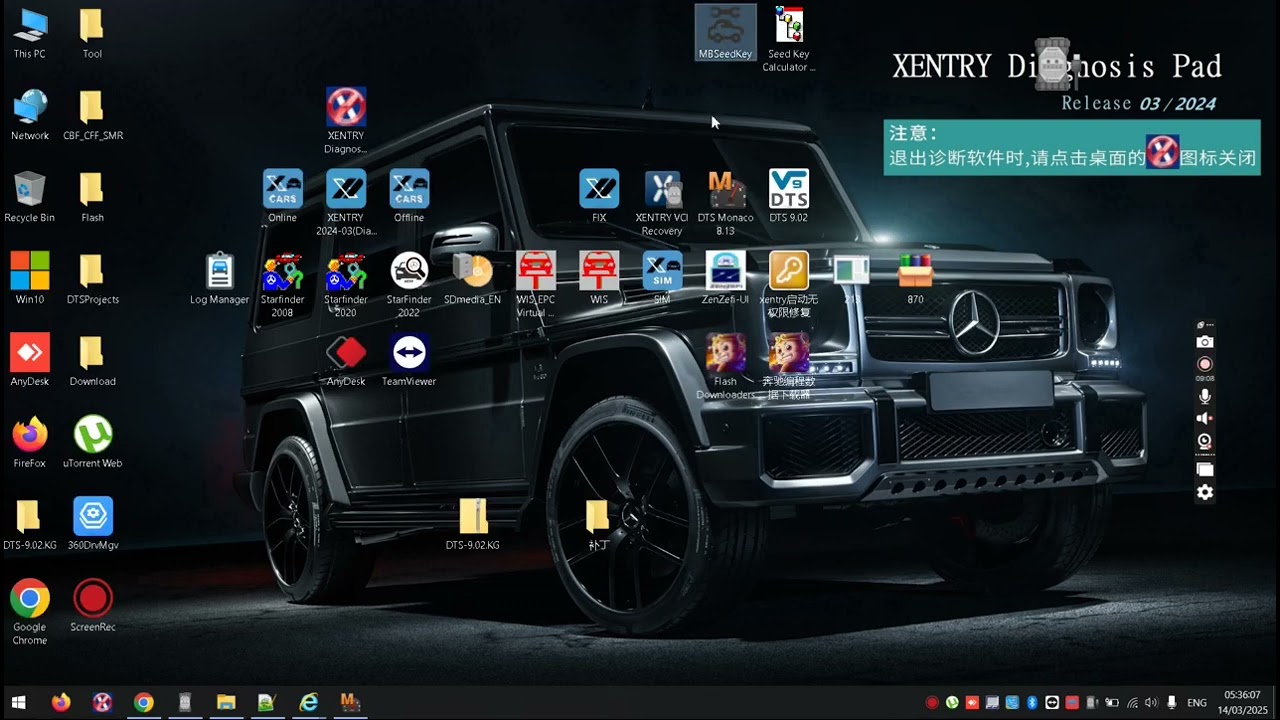Open the taskbar clock and date
The height and width of the screenshot is (720, 1280).
1242,703
